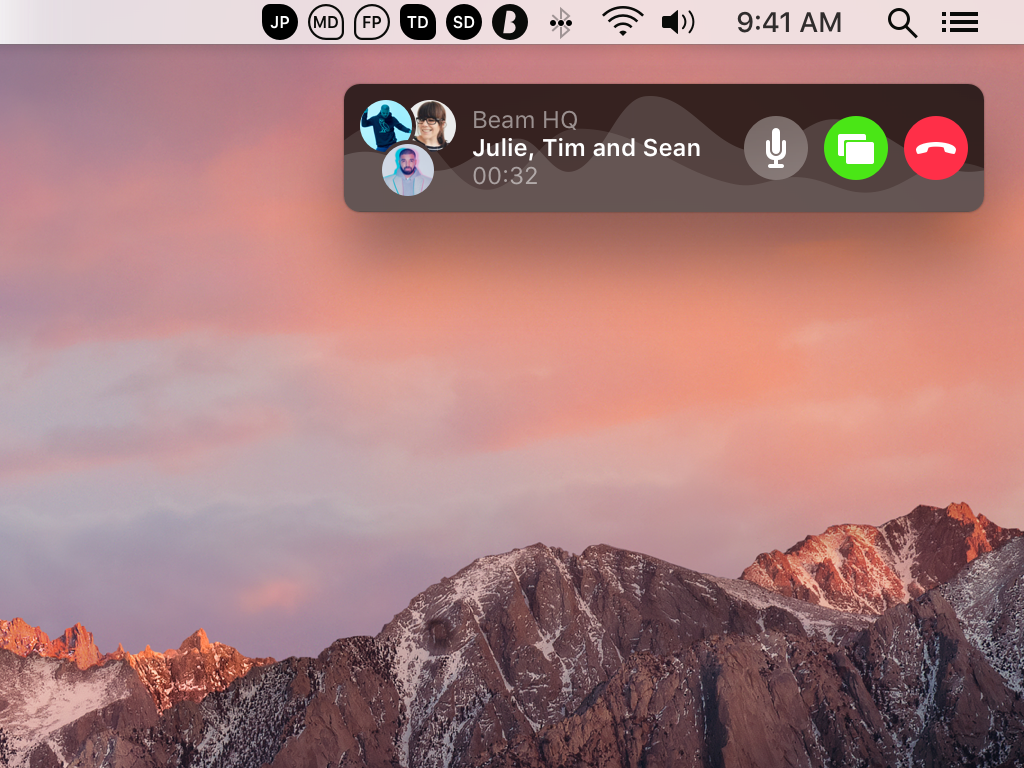Open the volume control menu
This screenshot has width=1024, height=768.
coord(678,22)
